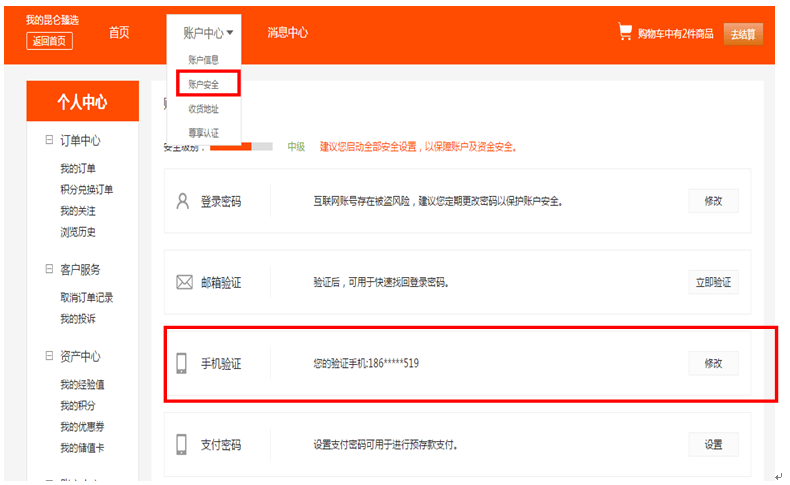Click the payment password phone icon

[x=182, y=444]
